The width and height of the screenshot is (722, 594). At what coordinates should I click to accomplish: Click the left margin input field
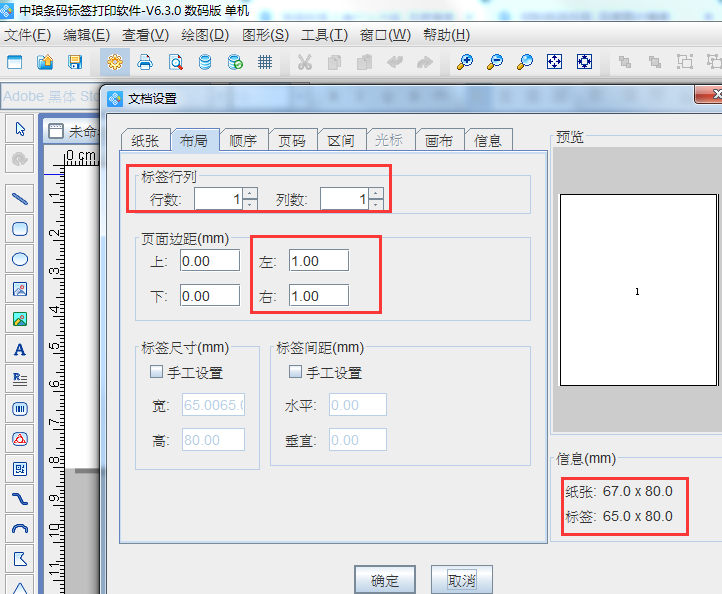point(318,260)
